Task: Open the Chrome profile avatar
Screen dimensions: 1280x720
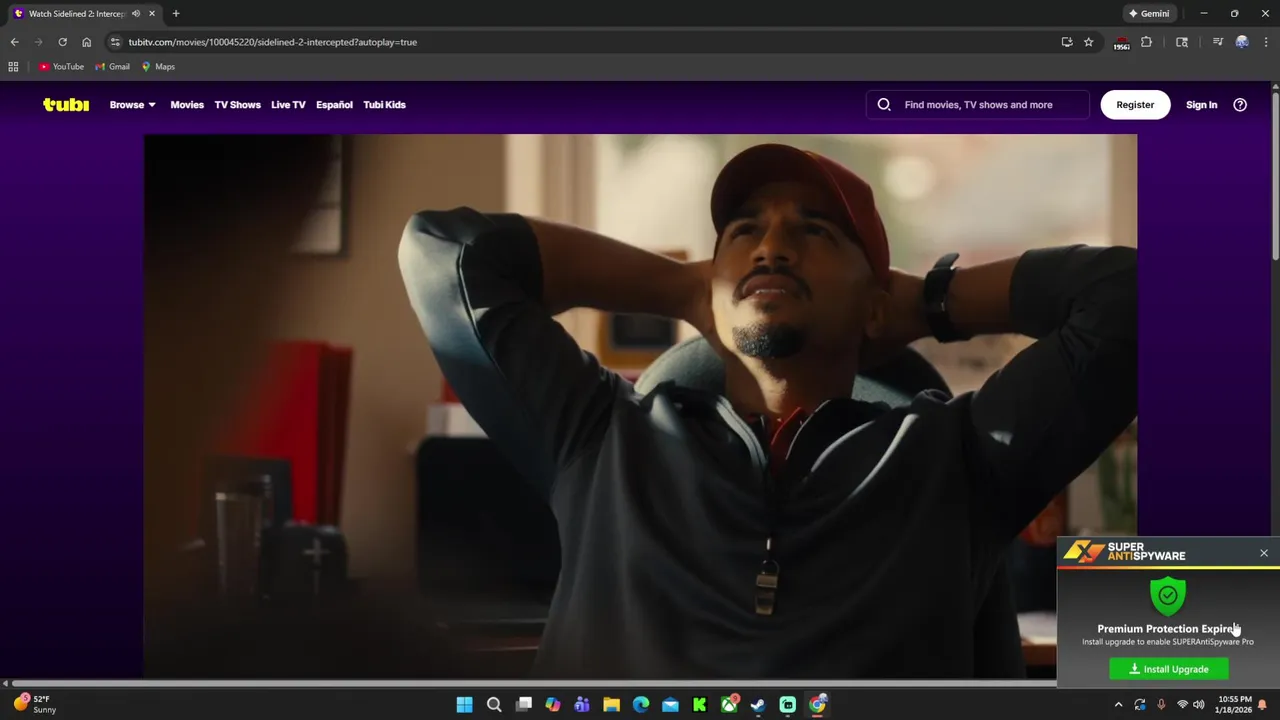Action: click(1242, 42)
